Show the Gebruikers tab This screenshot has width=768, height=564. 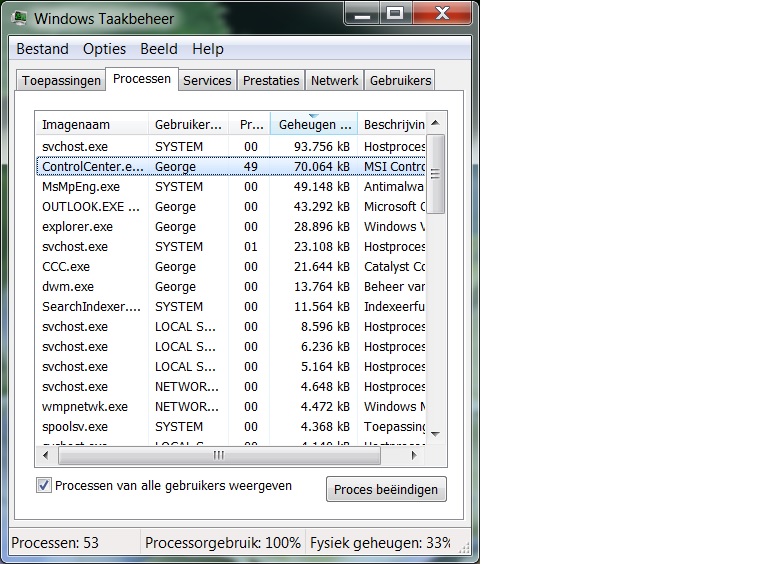click(x=400, y=80)
